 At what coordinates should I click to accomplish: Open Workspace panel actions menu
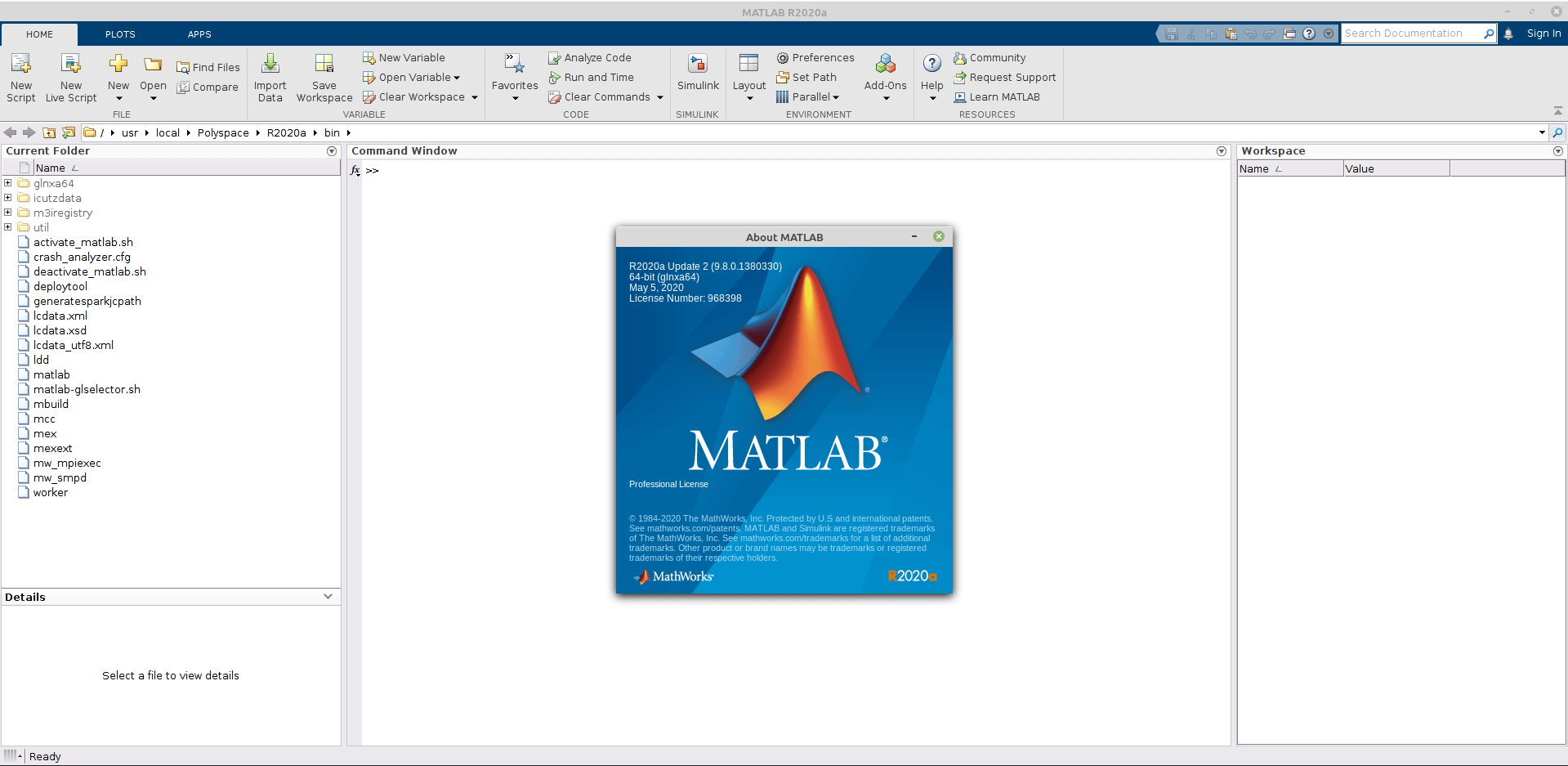[1558, 151]
